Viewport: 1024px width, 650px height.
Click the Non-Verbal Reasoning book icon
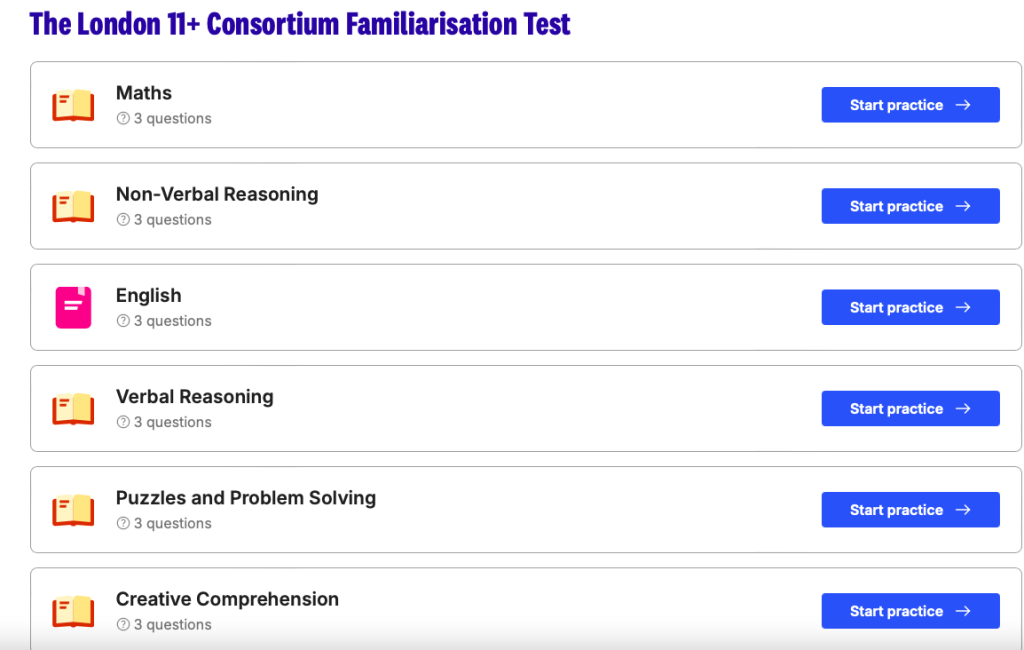[73, 206]
